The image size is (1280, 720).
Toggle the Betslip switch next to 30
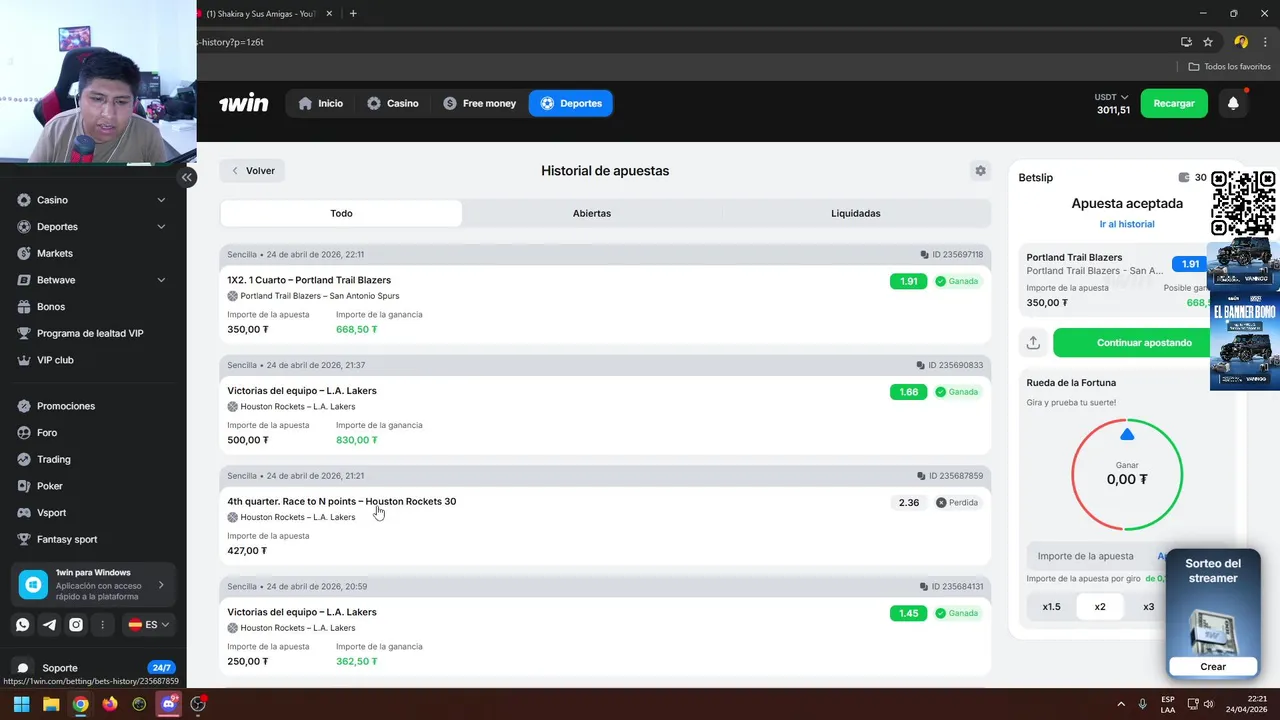pos(1185,177)
